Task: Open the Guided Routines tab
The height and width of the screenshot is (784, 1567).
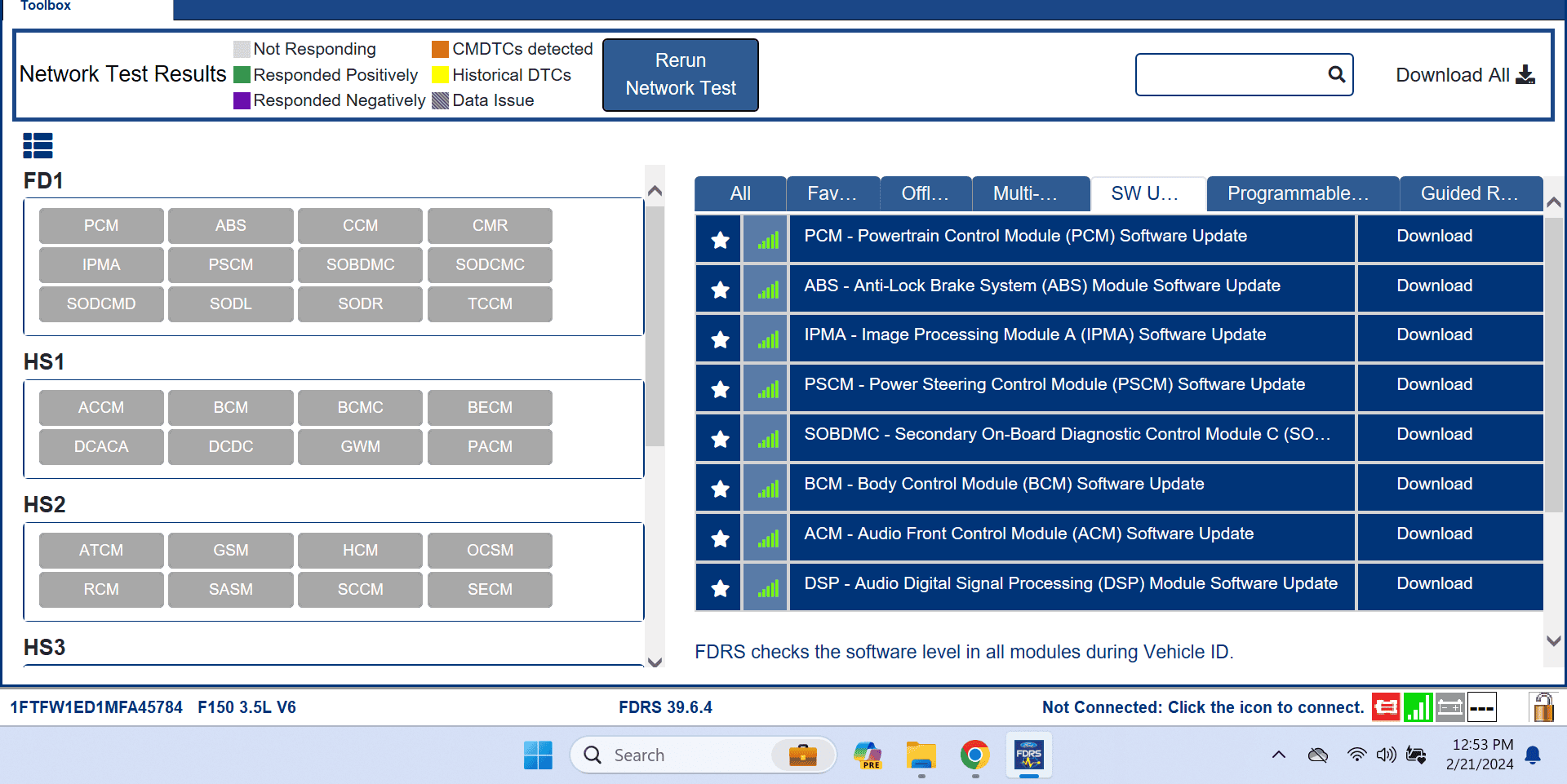Action: point(1471,193)
